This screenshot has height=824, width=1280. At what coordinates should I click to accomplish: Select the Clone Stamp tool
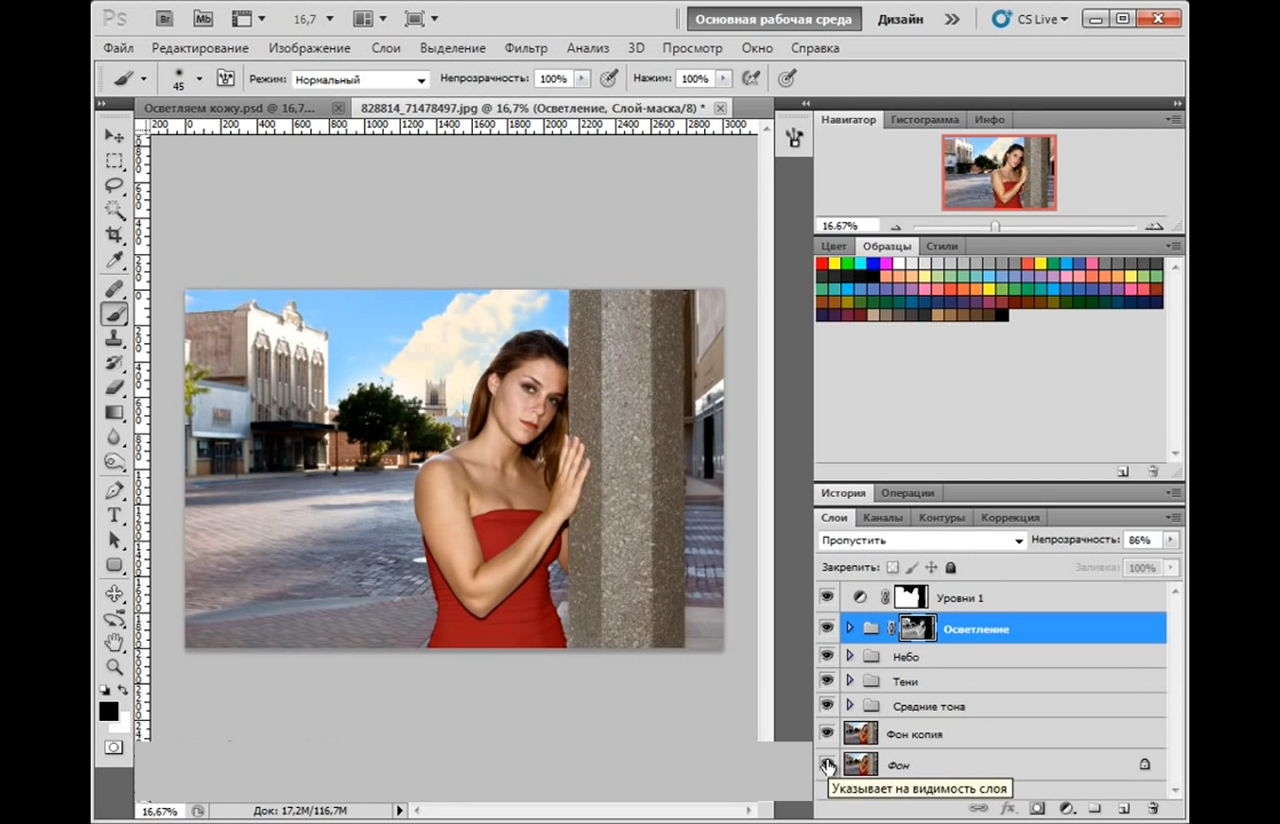(114, 339)
